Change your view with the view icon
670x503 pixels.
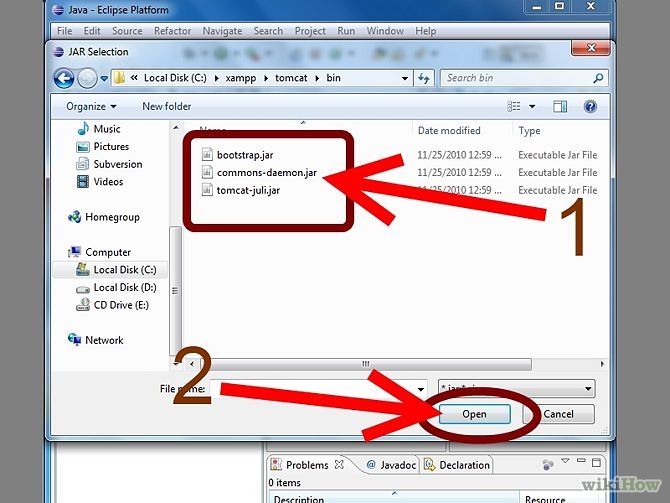[514, 106]
